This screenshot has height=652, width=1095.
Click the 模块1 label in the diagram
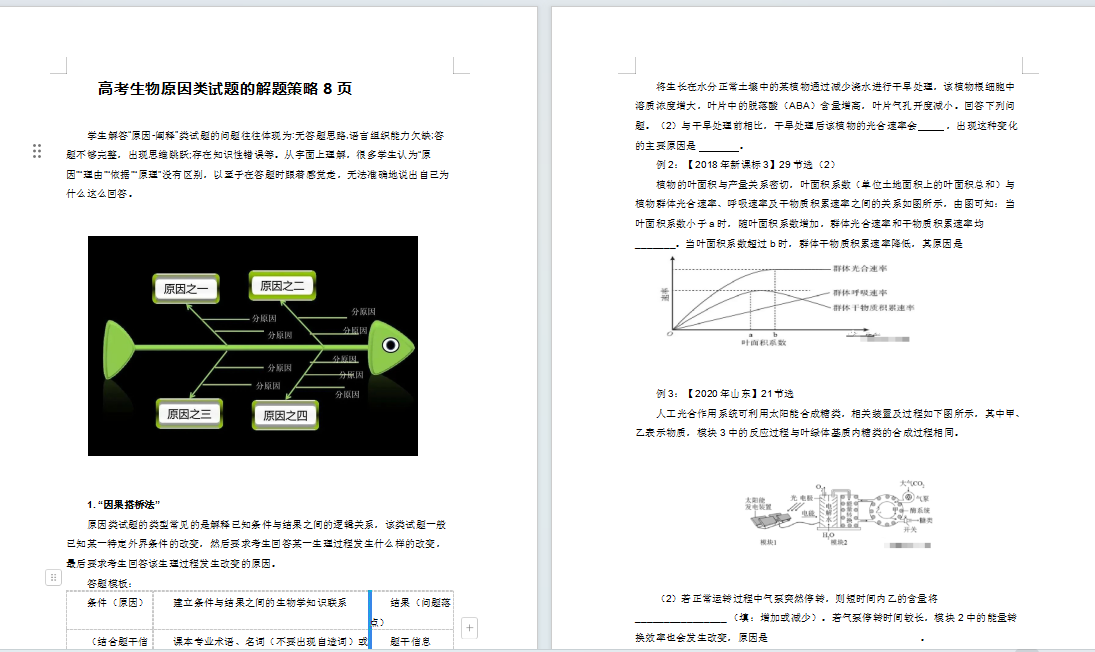pyautogui.click(x=768, y=542)
